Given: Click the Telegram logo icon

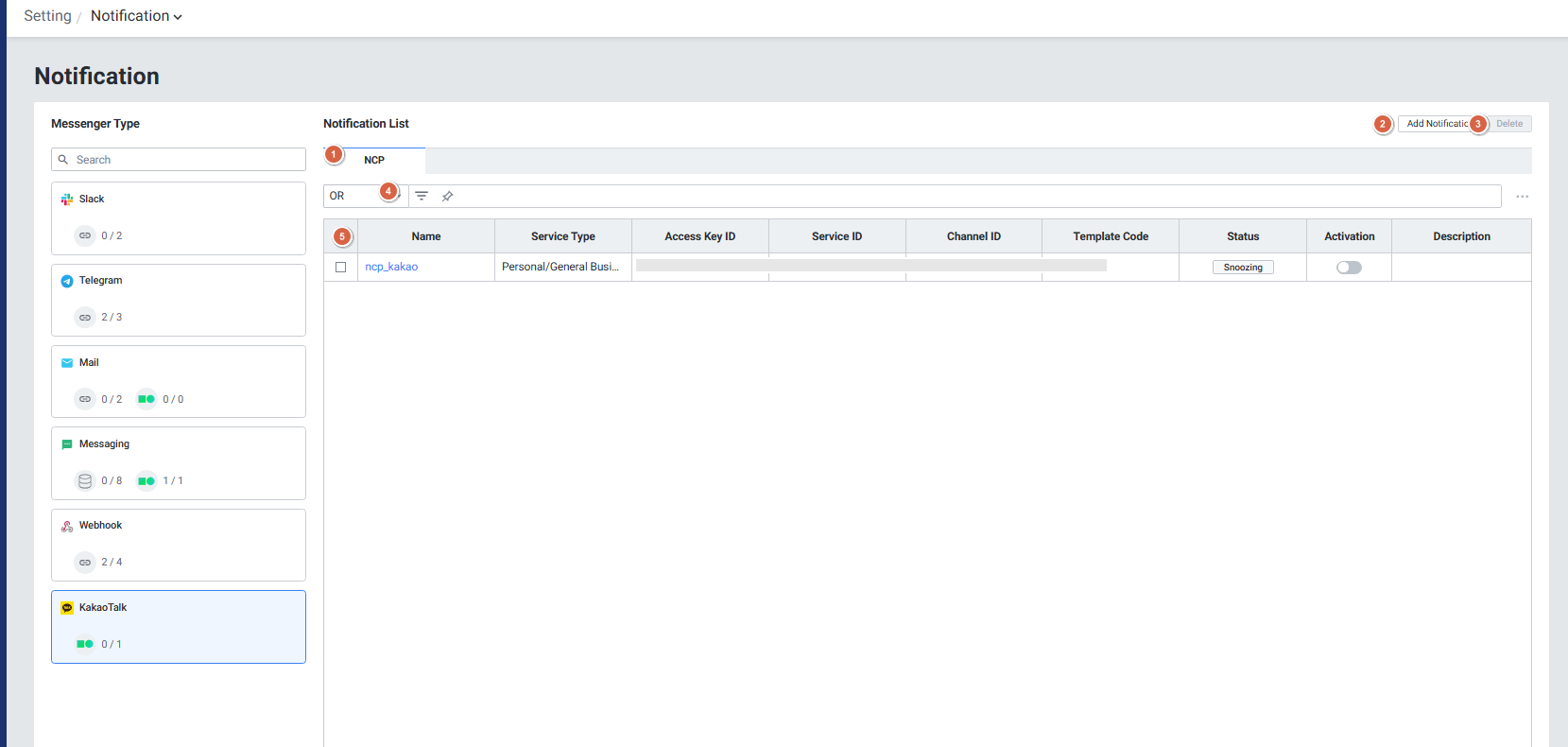Looking at the screenshot, I should click(x=67, y=281).
